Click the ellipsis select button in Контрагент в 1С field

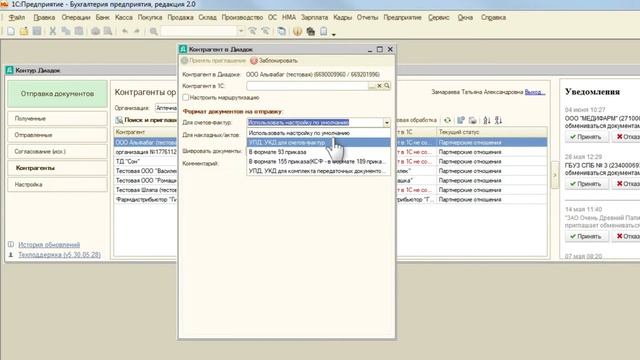[x=371, y=86]
